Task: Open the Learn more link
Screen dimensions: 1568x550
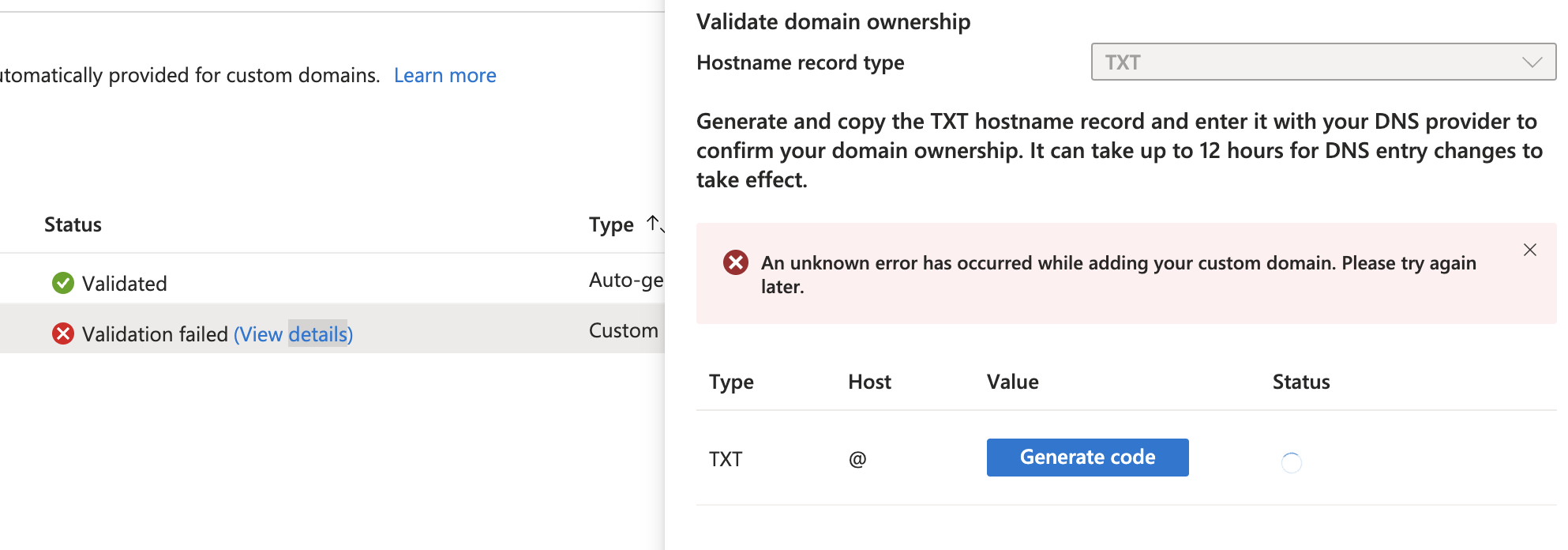Action: pos(445,76)
